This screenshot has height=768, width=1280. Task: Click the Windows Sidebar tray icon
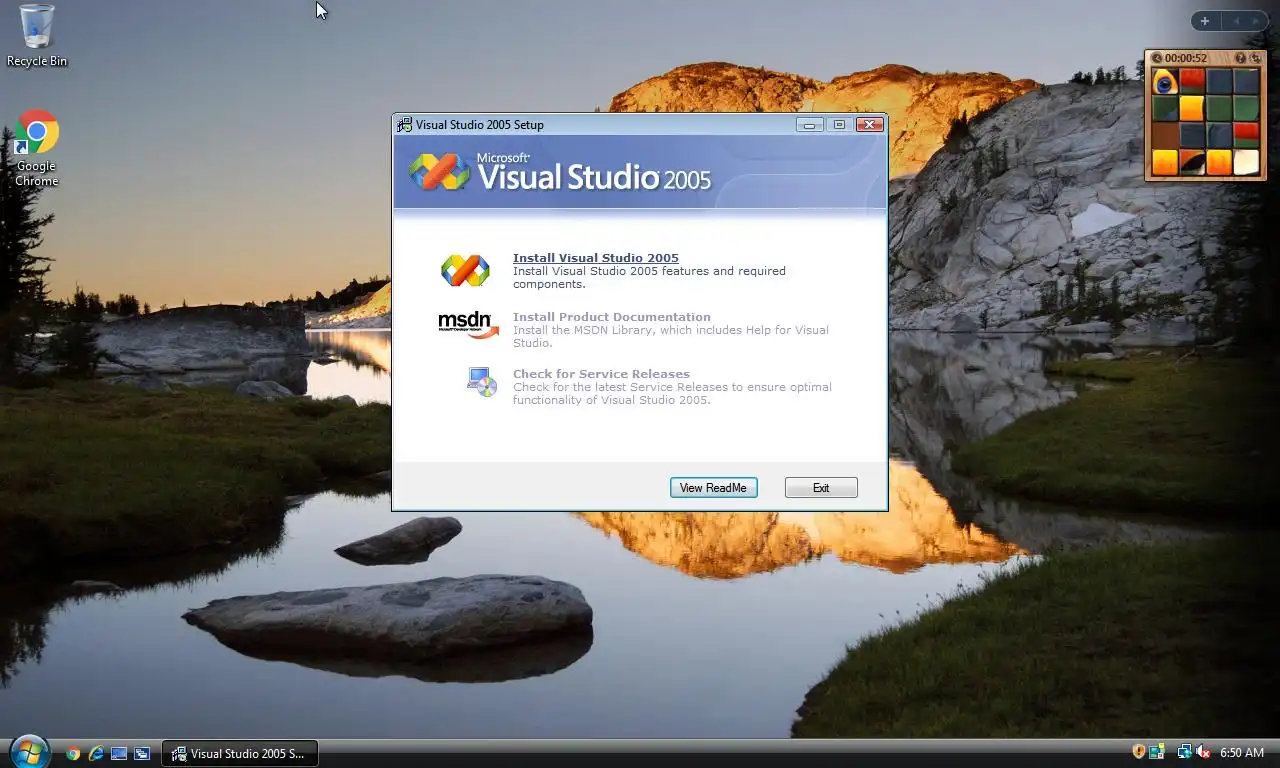tap(1157, 752)
